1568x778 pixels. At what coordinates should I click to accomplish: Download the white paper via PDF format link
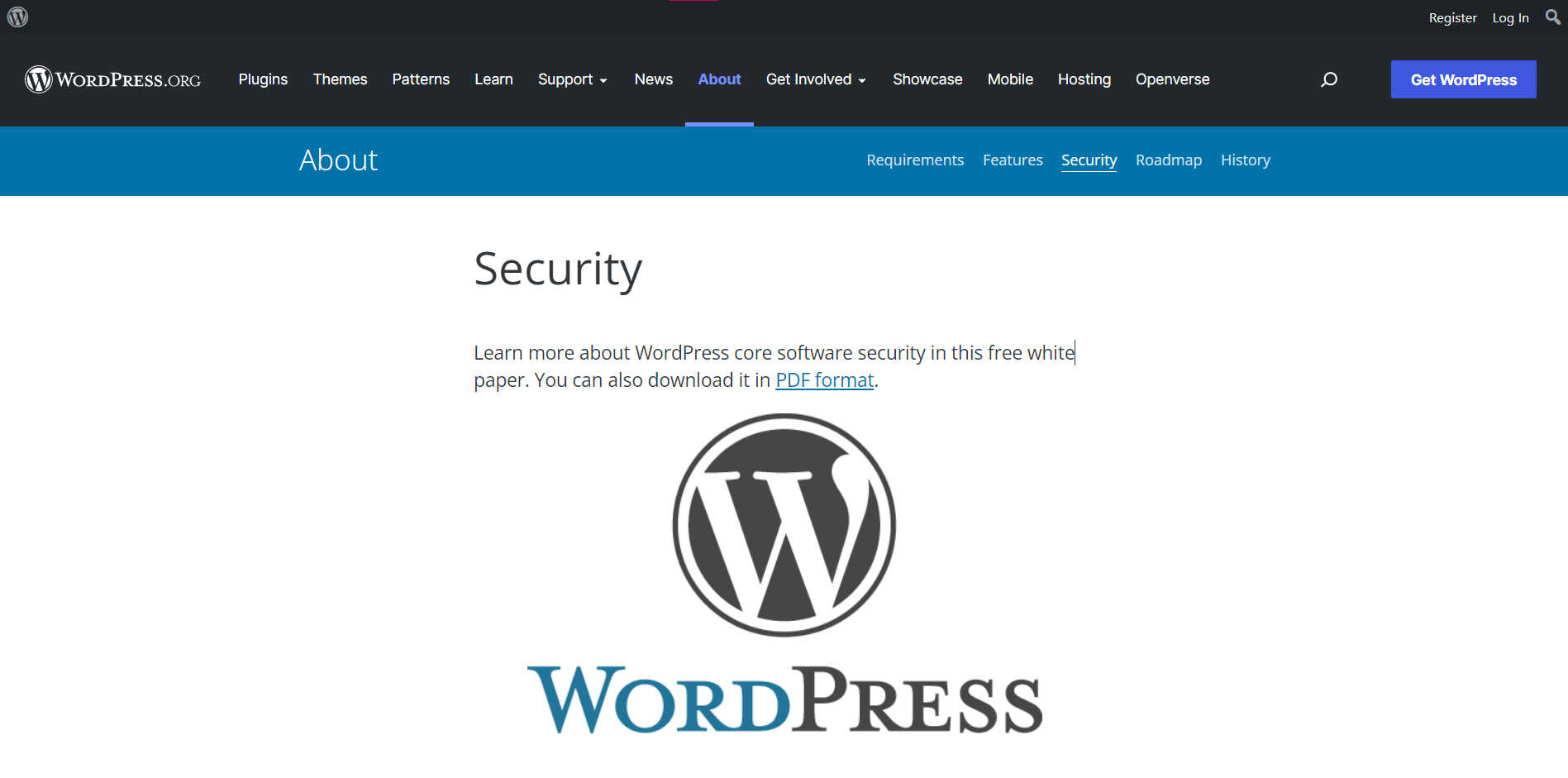pyautogui.click(x=823, y=379)
